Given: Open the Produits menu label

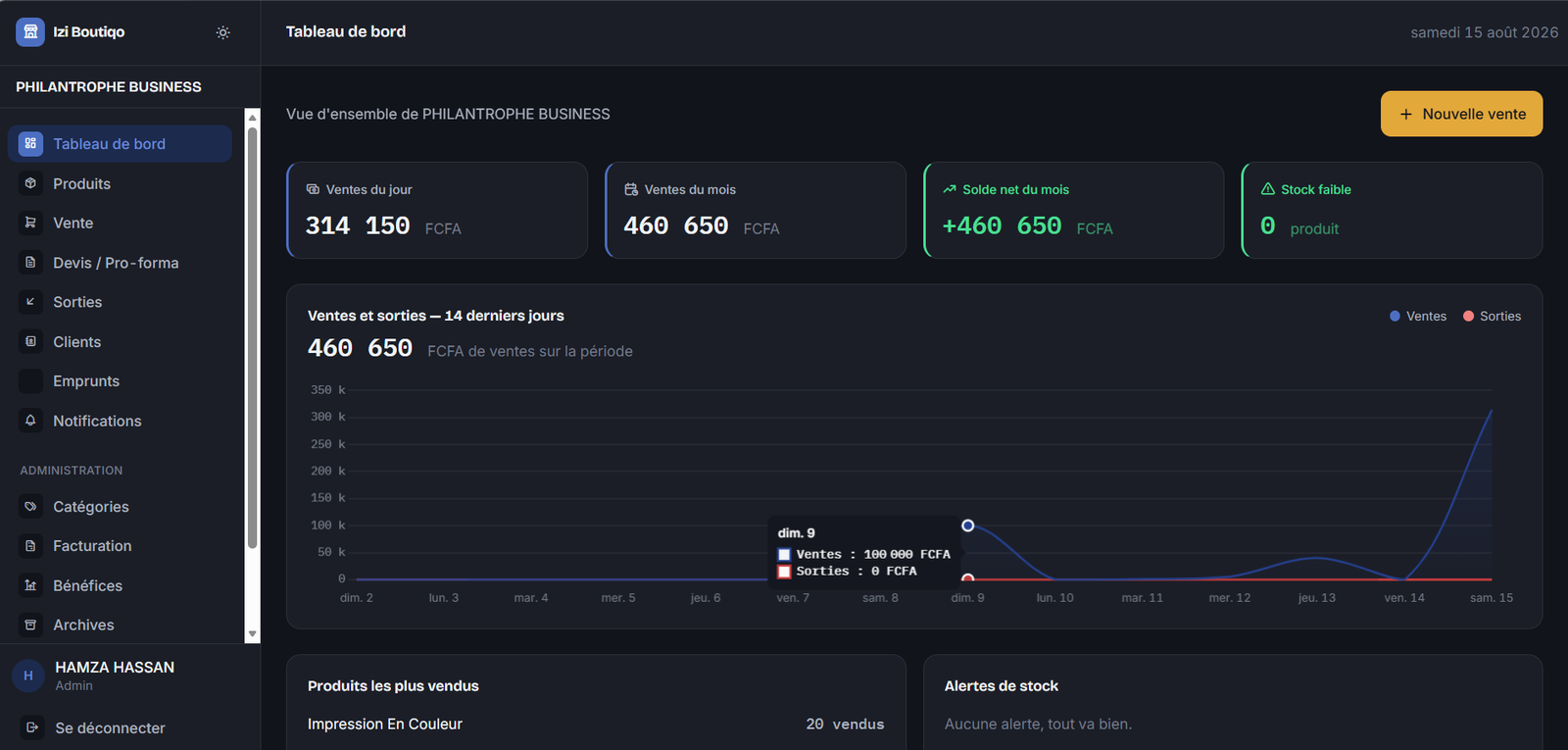Looking at the screenshot, I should click(81, 183).
